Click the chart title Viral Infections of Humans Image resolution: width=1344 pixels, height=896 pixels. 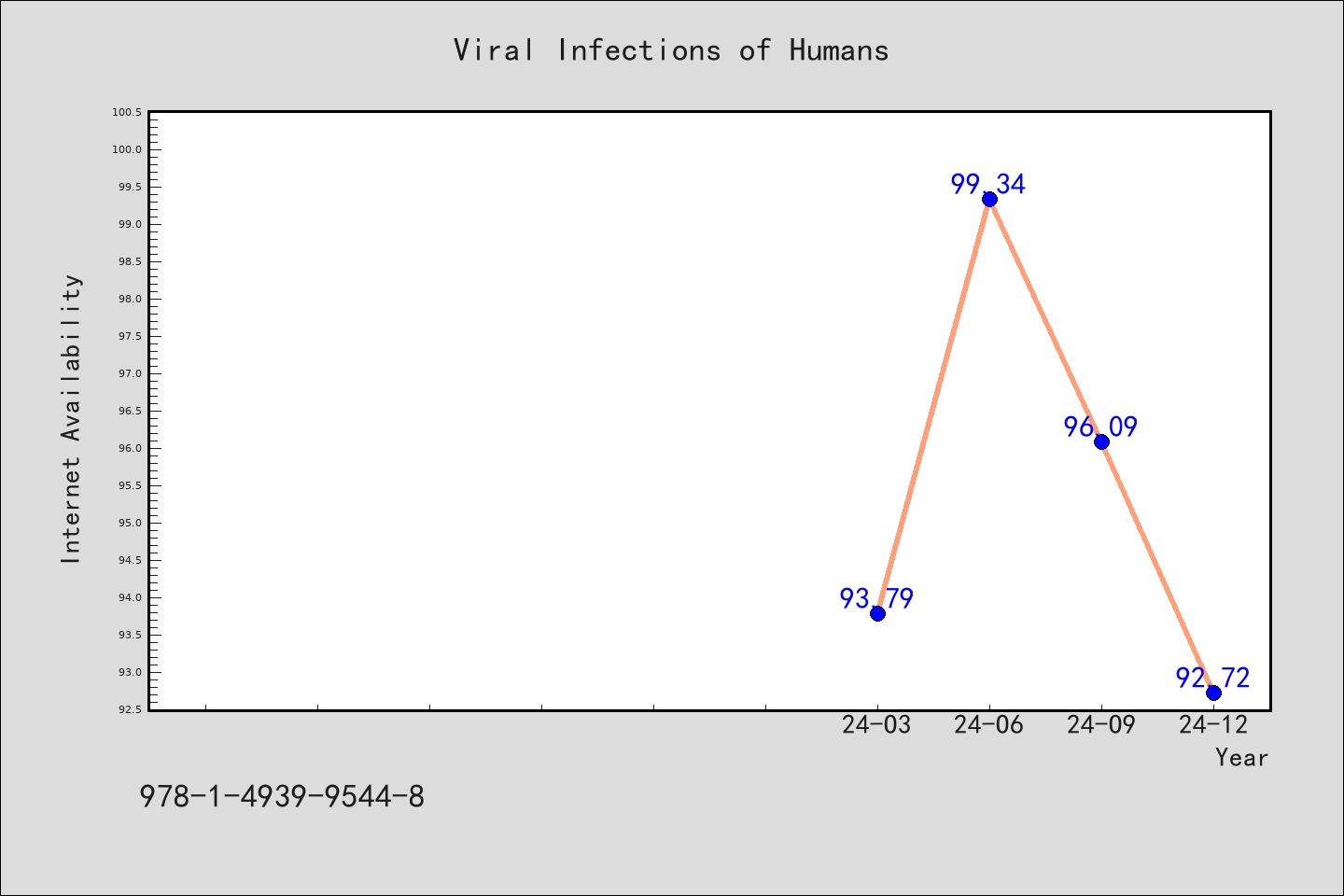click(x=671, y=49)
